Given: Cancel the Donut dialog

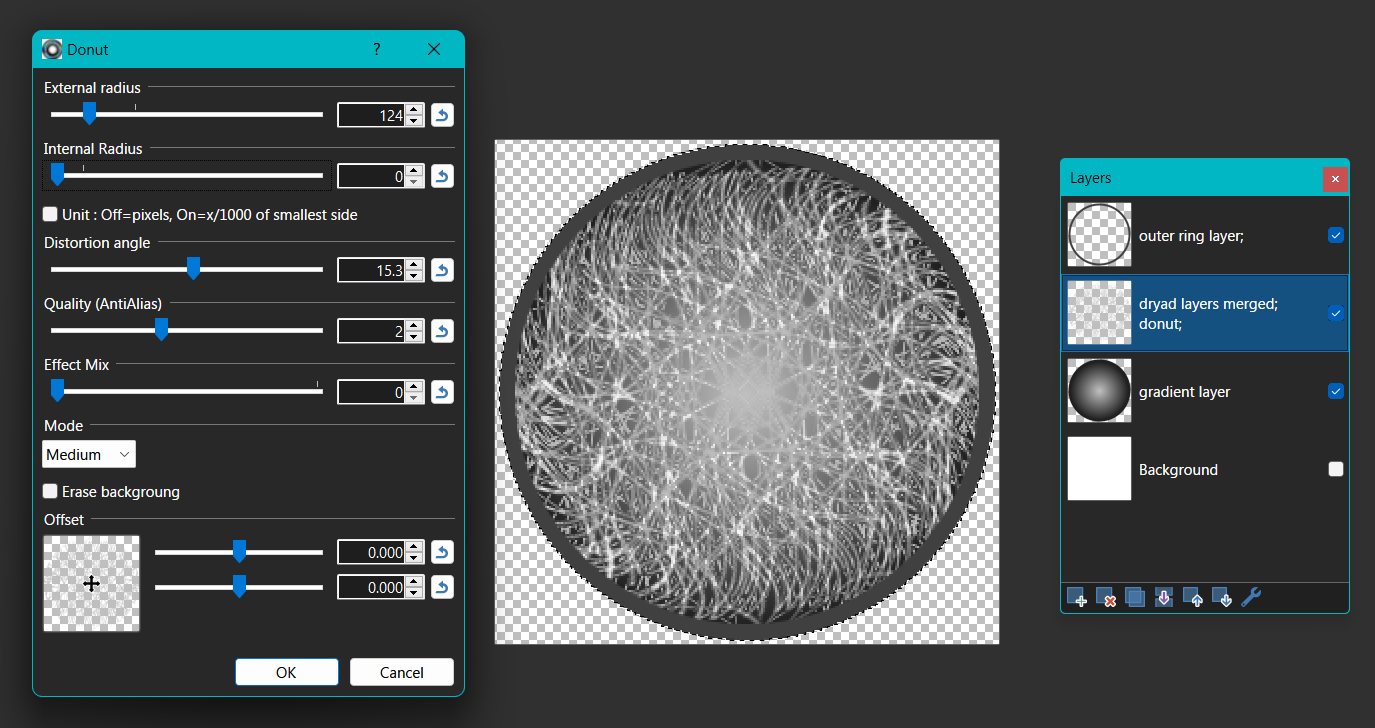Looking at the screenshot, I should tap(402, 672).
